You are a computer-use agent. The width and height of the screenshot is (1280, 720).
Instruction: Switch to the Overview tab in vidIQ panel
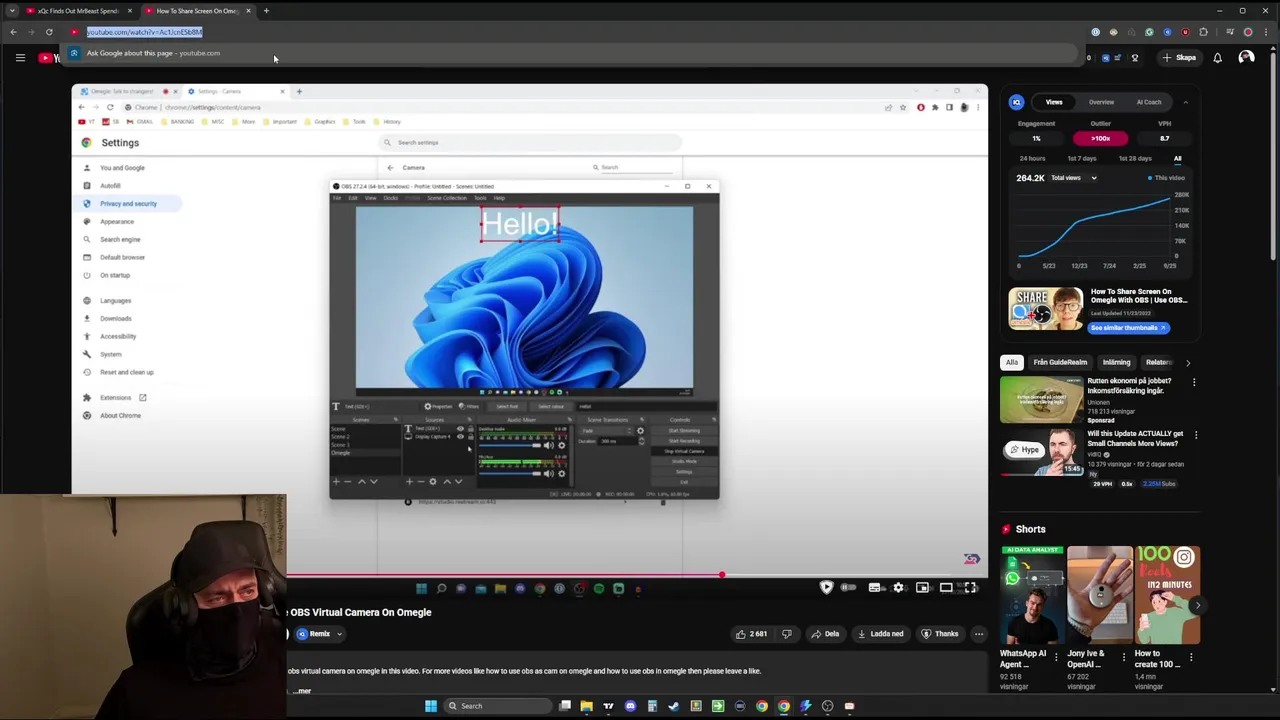(x=1101, y=102)
